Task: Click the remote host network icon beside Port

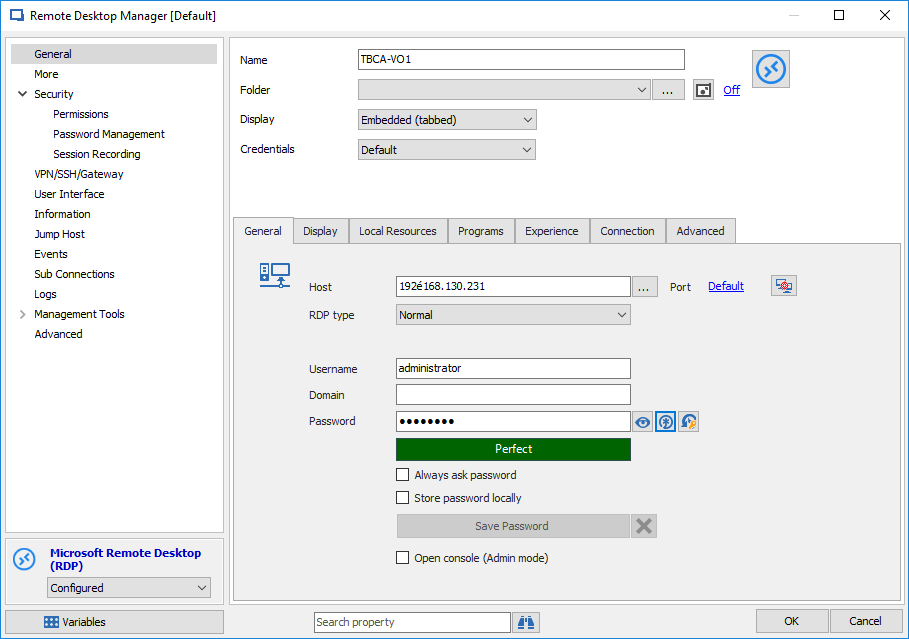Action: [x=784, y=286]
